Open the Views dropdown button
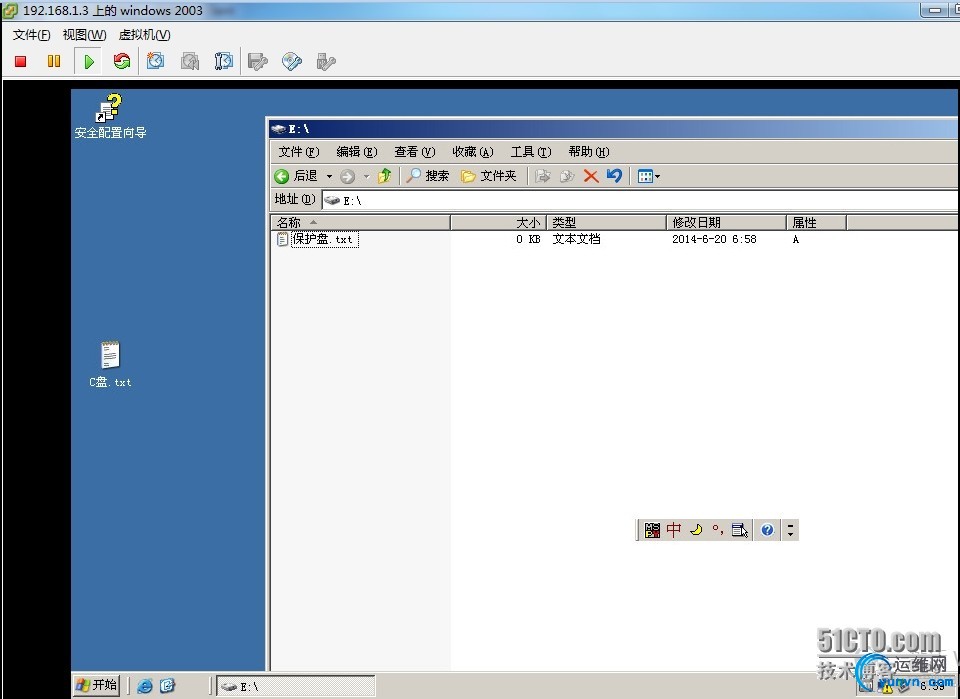This screenshot has height=699, width=960. 648,176
